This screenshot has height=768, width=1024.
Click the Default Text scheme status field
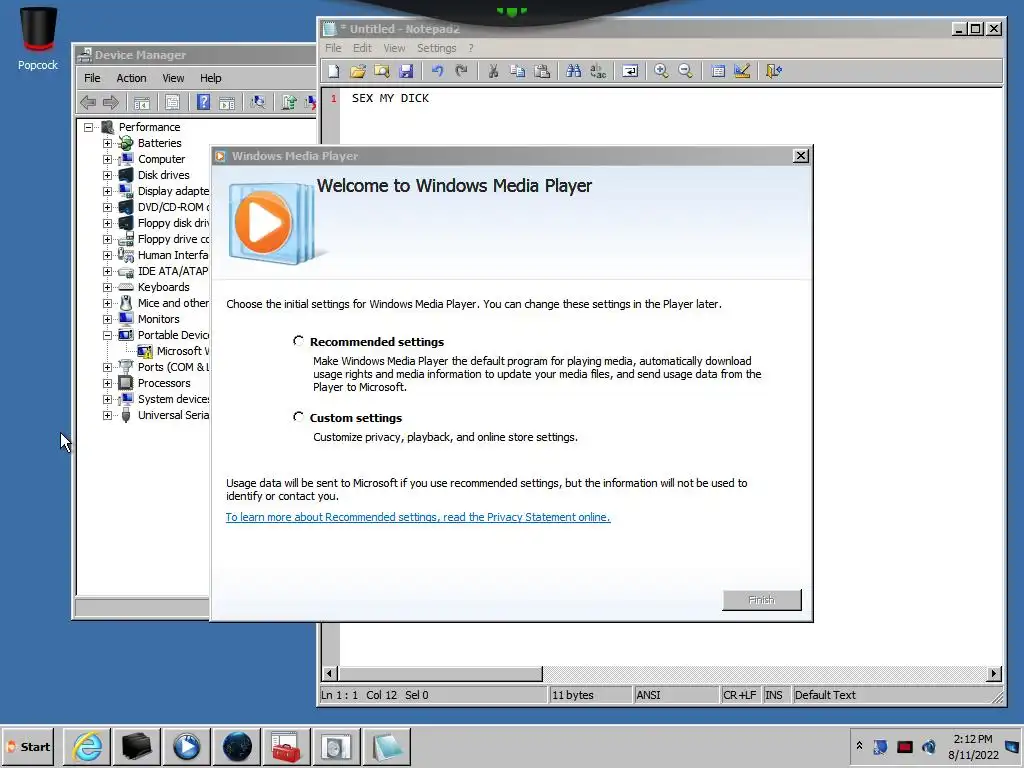tap(891, 695)
